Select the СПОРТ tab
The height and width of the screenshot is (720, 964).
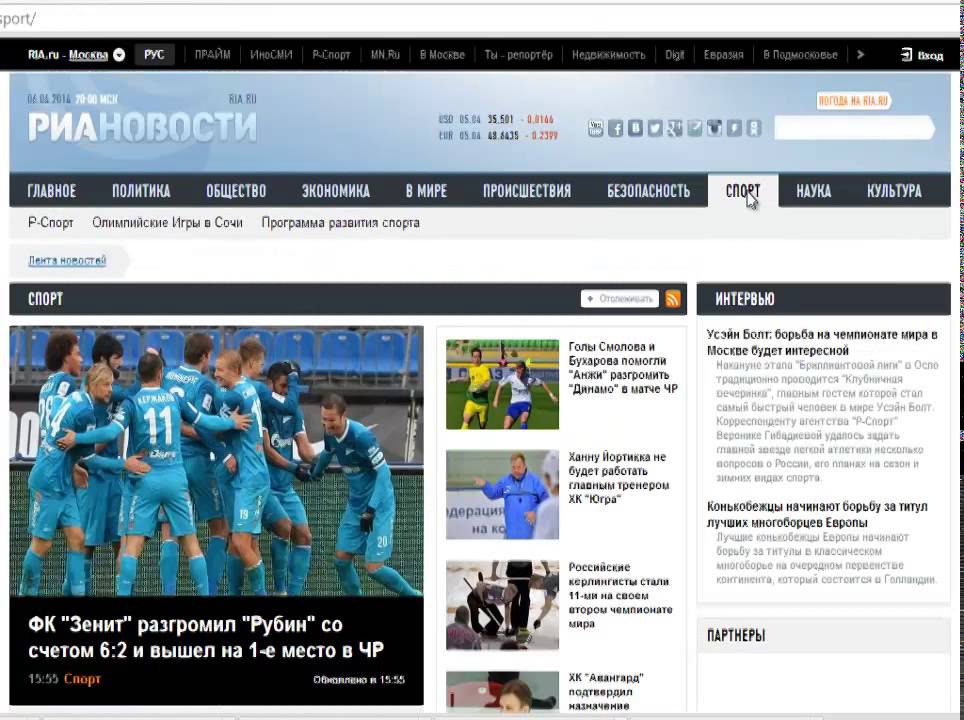743,191
